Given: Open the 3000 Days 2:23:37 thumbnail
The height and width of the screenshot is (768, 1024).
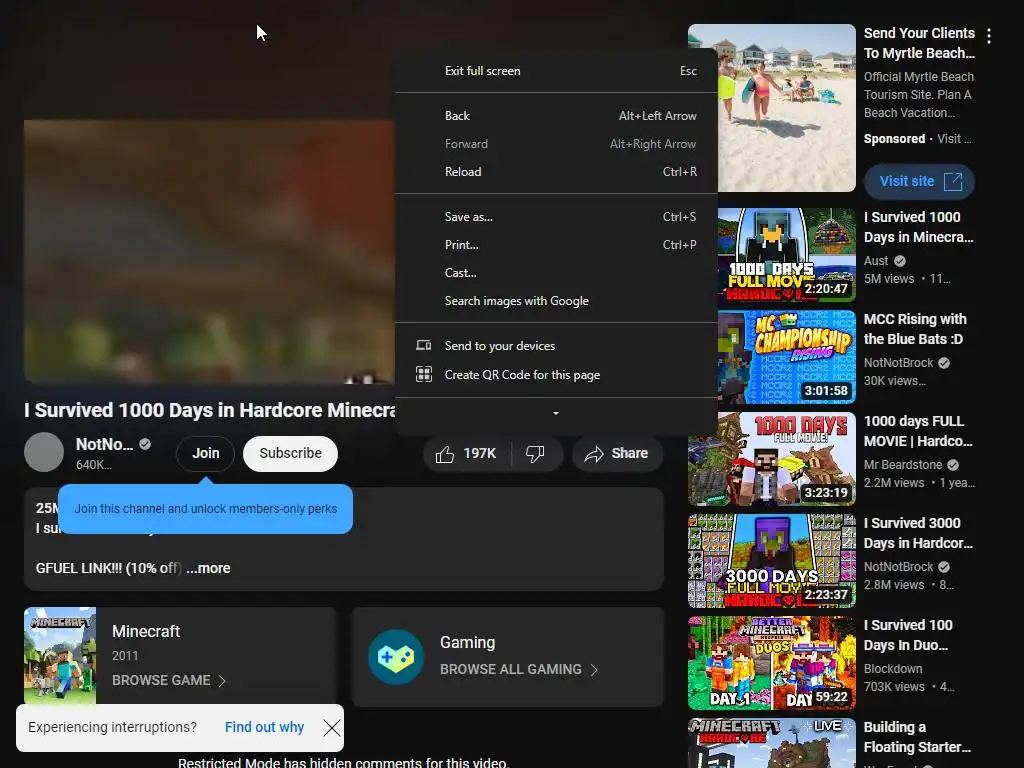Looking at the screenshot, I should [x=772, y=561].
